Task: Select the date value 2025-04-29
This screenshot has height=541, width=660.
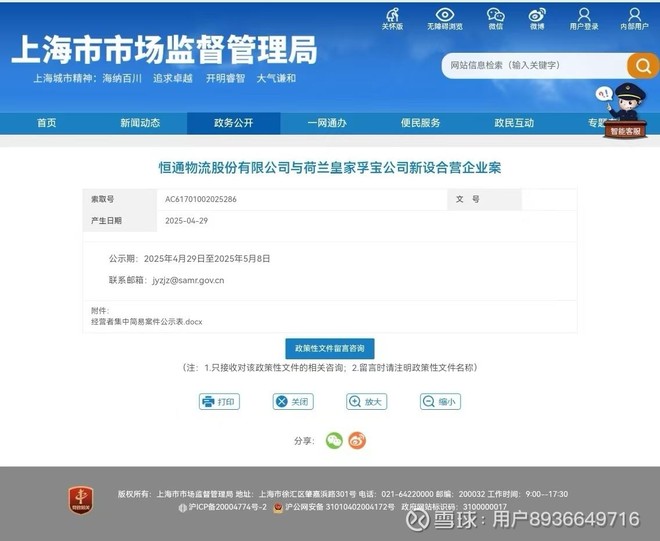Action: click(186, 221)
